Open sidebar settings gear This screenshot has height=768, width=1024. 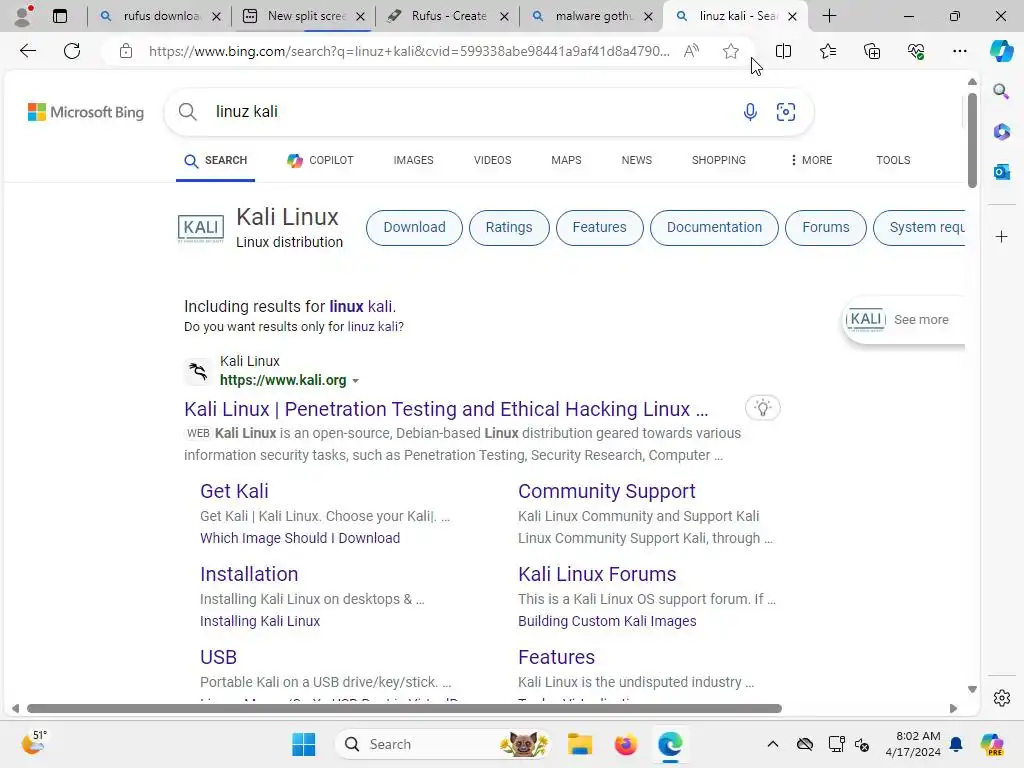[x=1001, y=697]
